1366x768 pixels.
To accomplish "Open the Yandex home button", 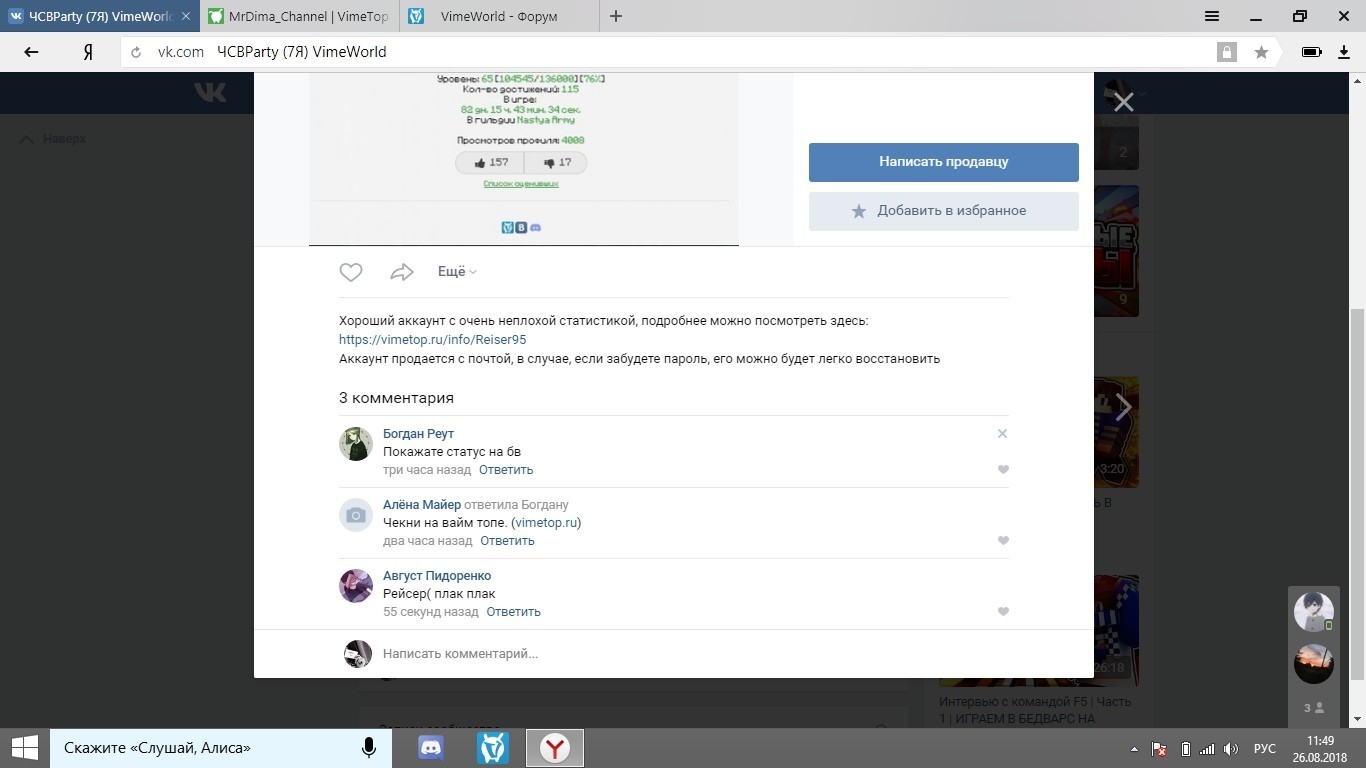I will pos(88,52).
